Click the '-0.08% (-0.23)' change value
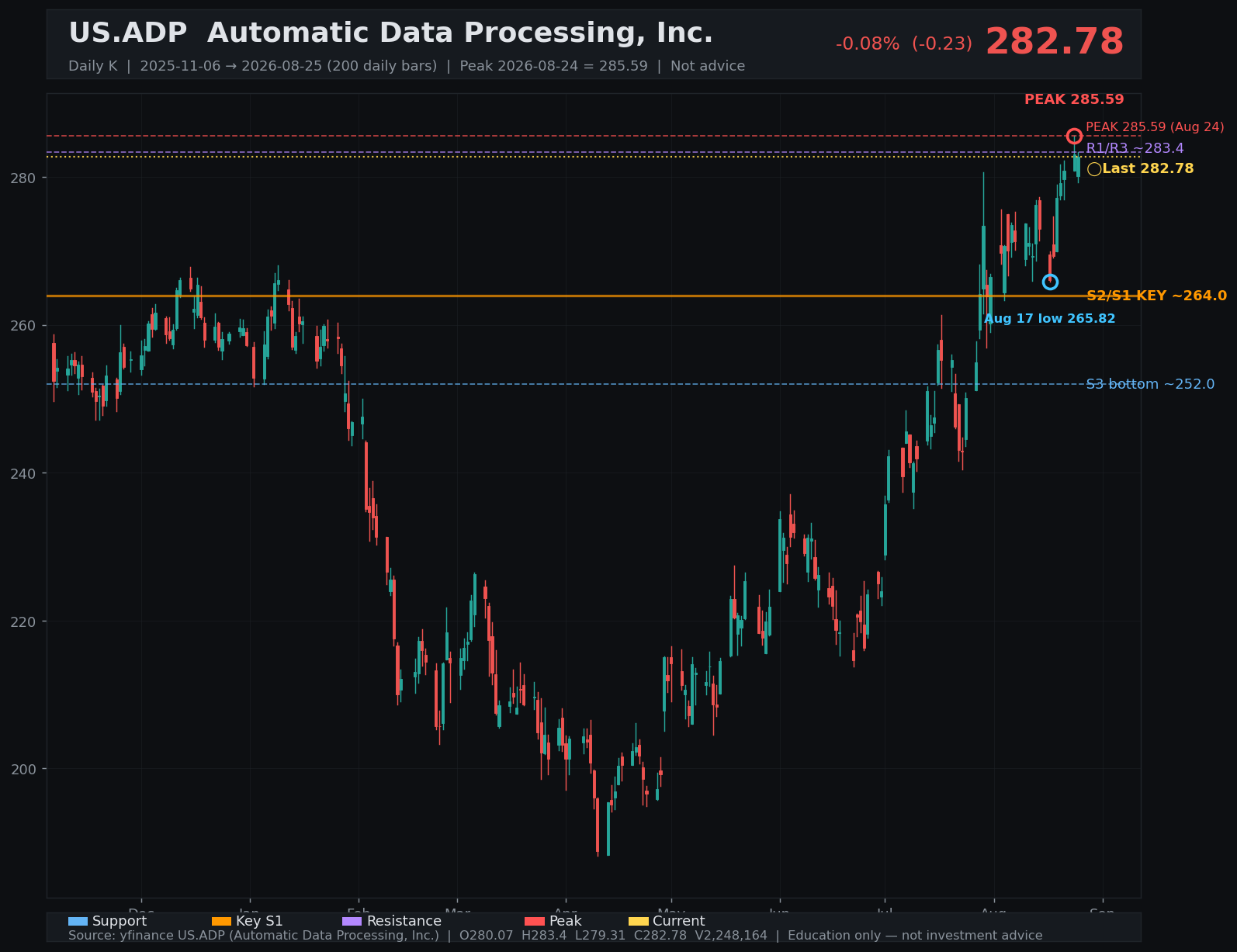The image size is (1237, 952). click(x=903, y=44)
